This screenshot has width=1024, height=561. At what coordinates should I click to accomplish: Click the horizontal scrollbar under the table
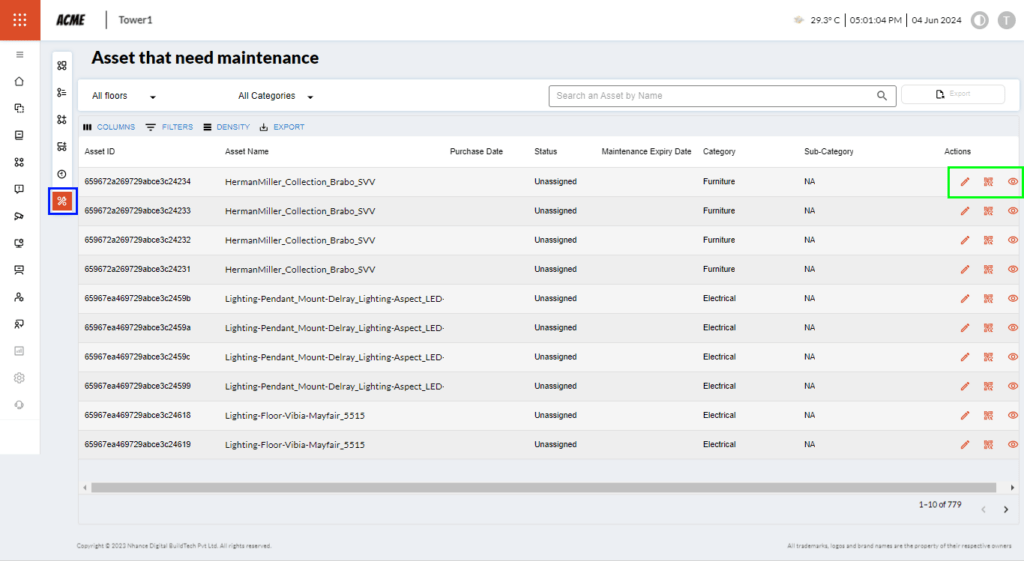540,487
